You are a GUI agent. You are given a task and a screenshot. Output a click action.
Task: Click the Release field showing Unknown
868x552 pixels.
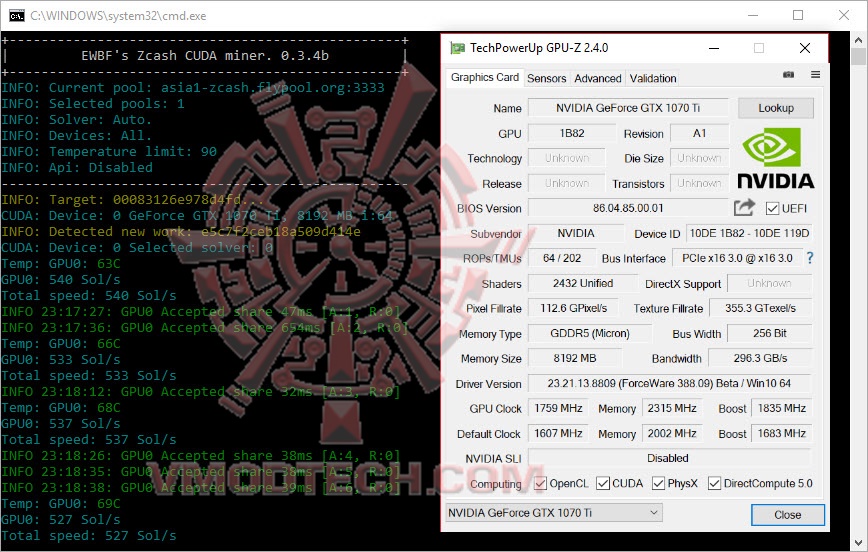(x=567, y=183)
